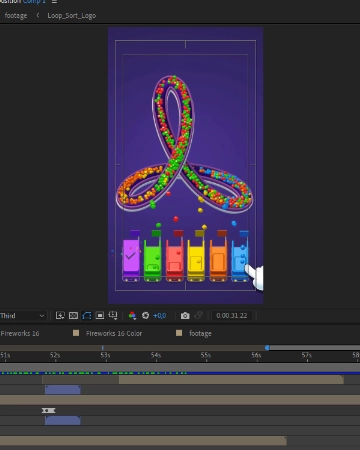Click the 53s mark on the time ruler
Viewport: 360px width, 450px height.
coord(105,355)
